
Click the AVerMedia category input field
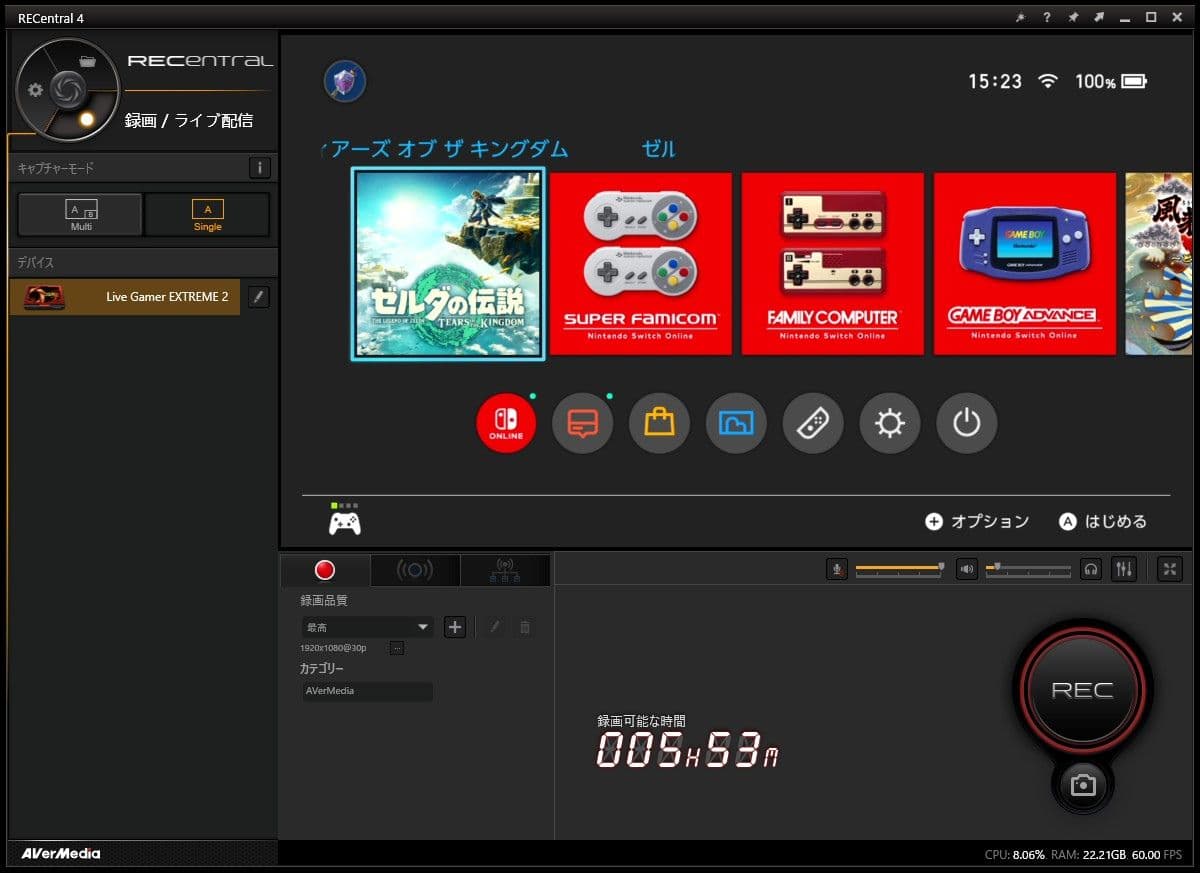[367, 691]
